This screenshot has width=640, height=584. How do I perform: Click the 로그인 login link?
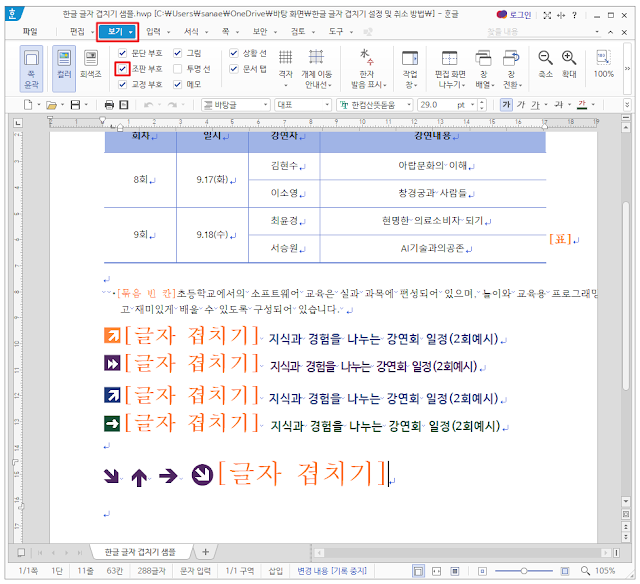click(x=520, y=15)
